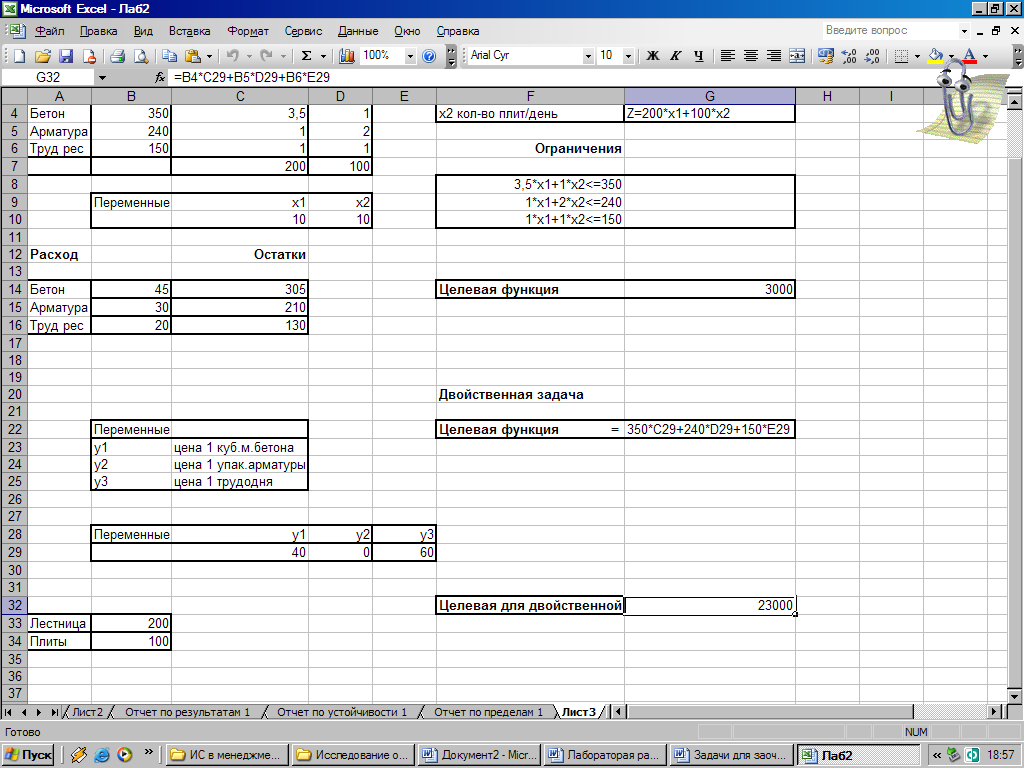Open the borders dropdown arrow
The height and width of the screenshot is (768, 1024).
(917, 56)
